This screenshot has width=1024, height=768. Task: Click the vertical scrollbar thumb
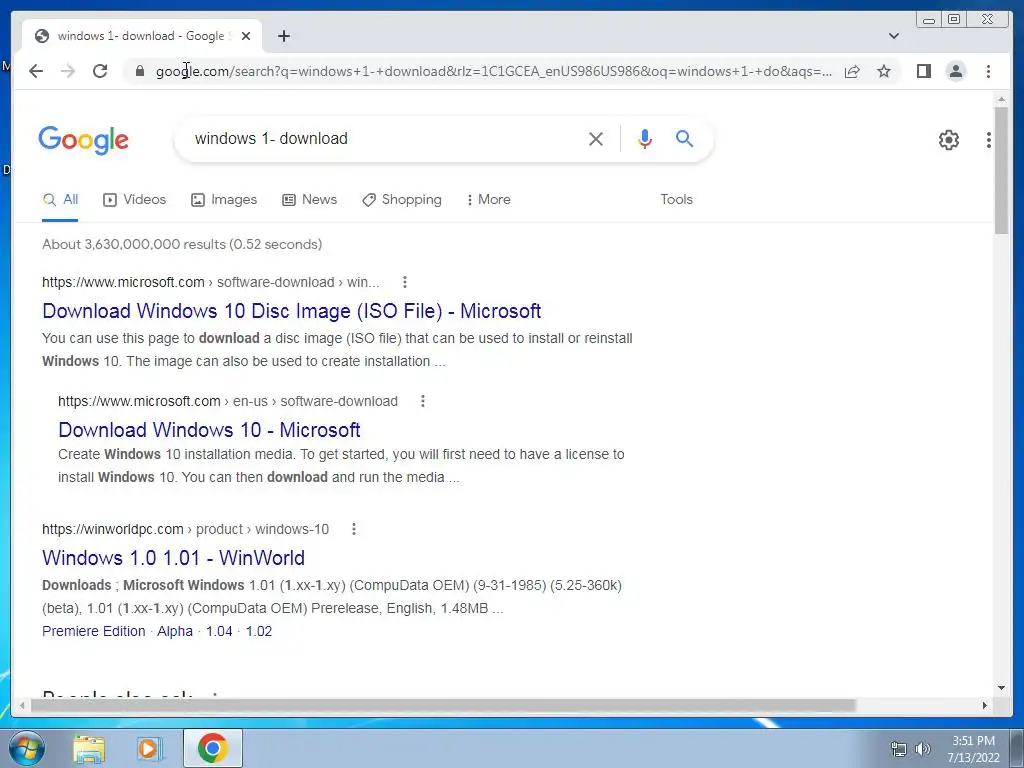(x=1001, y=170)
